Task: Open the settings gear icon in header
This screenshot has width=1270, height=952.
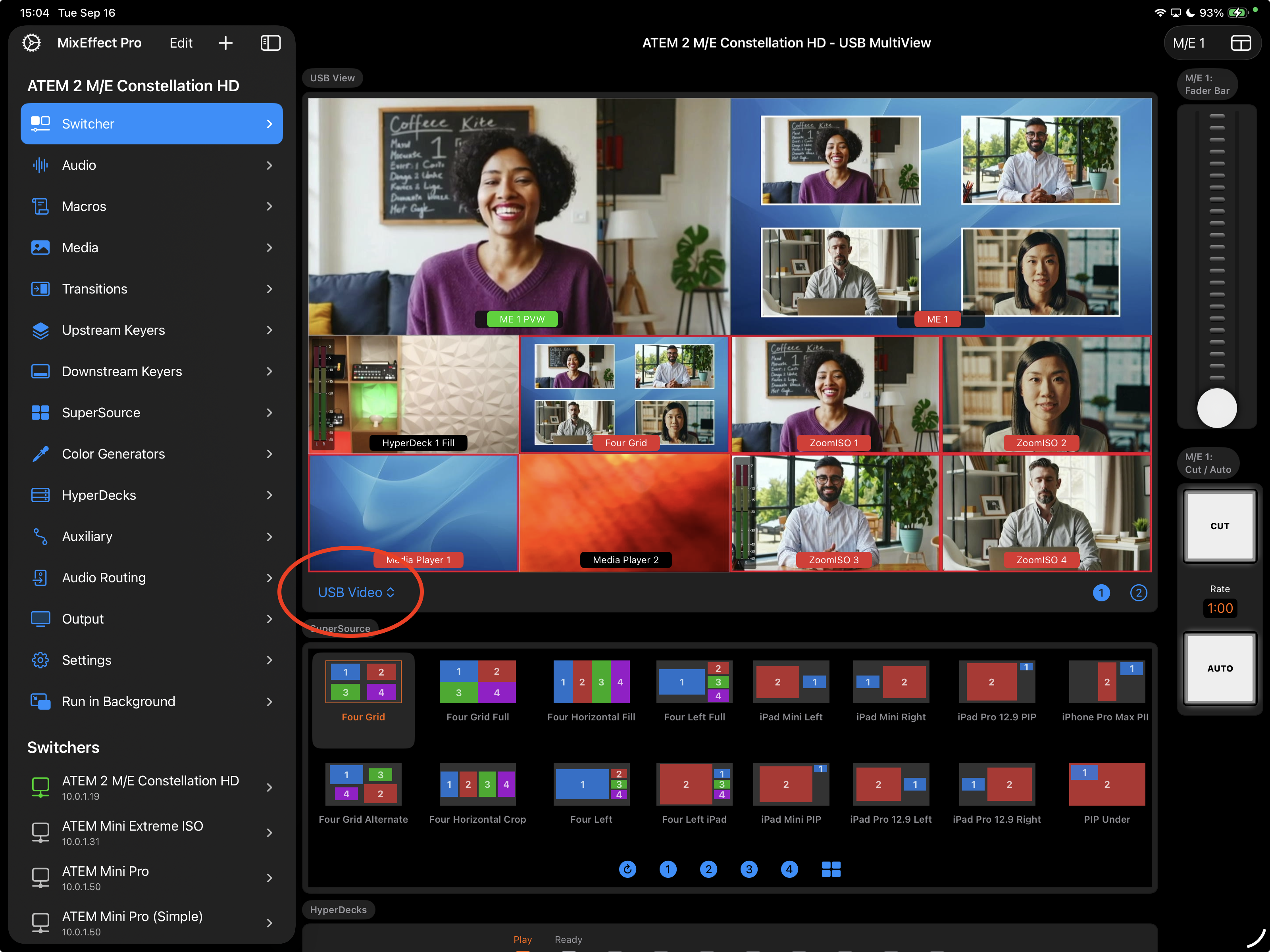Action: [32, 43]
